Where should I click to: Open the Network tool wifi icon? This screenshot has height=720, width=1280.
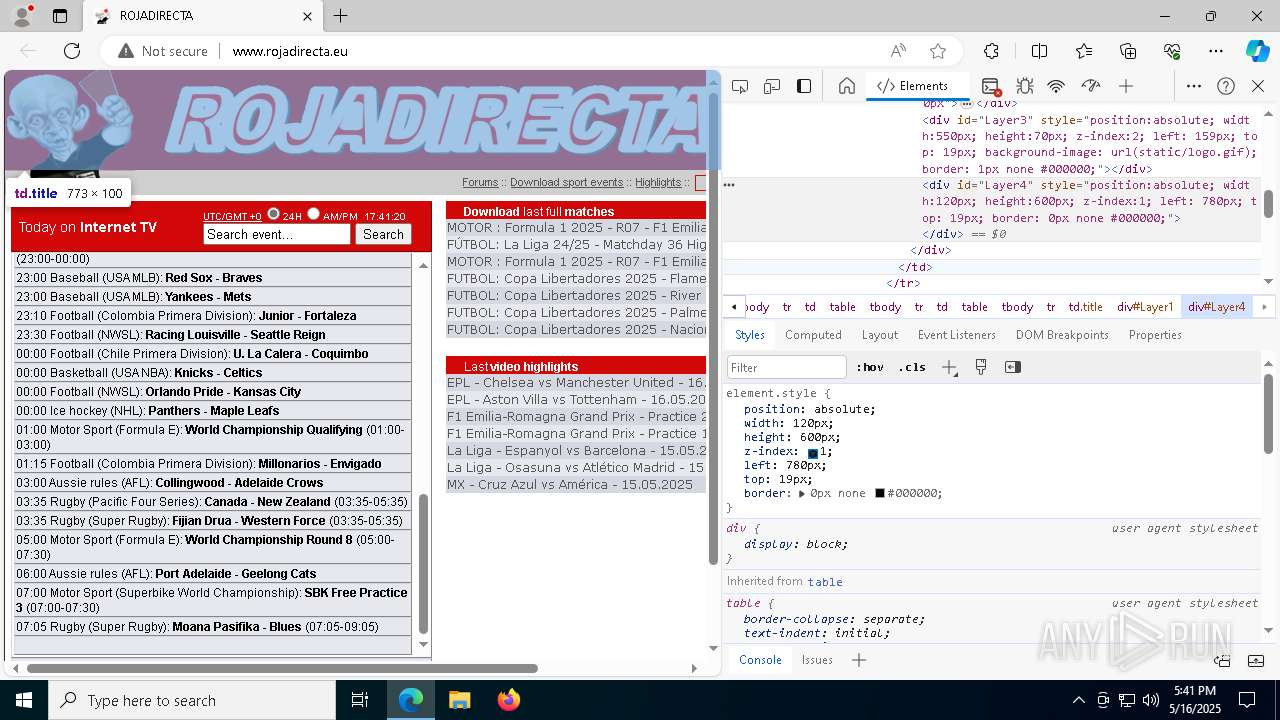(1056, 86)
